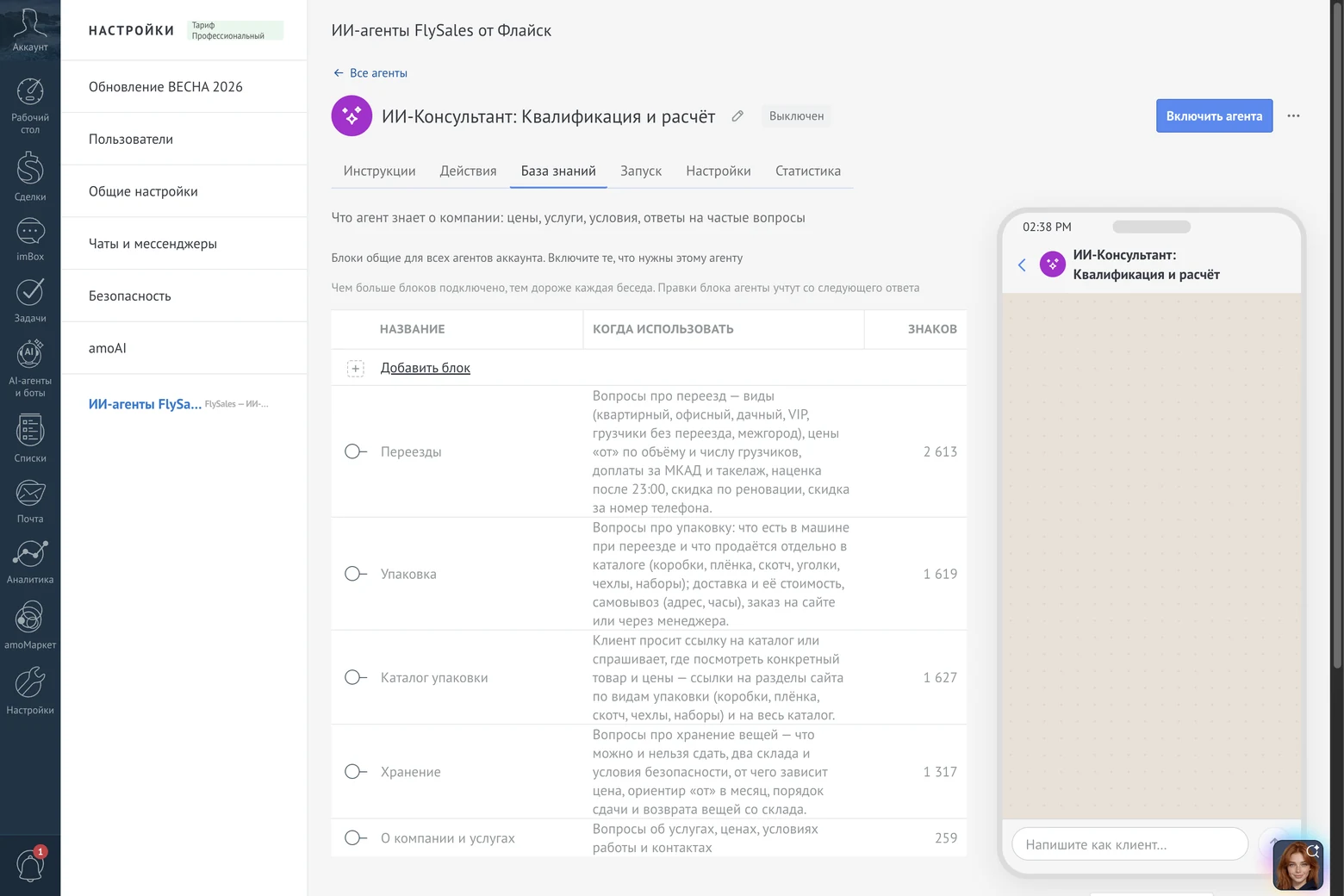Open Безопасность settings section

184,296
